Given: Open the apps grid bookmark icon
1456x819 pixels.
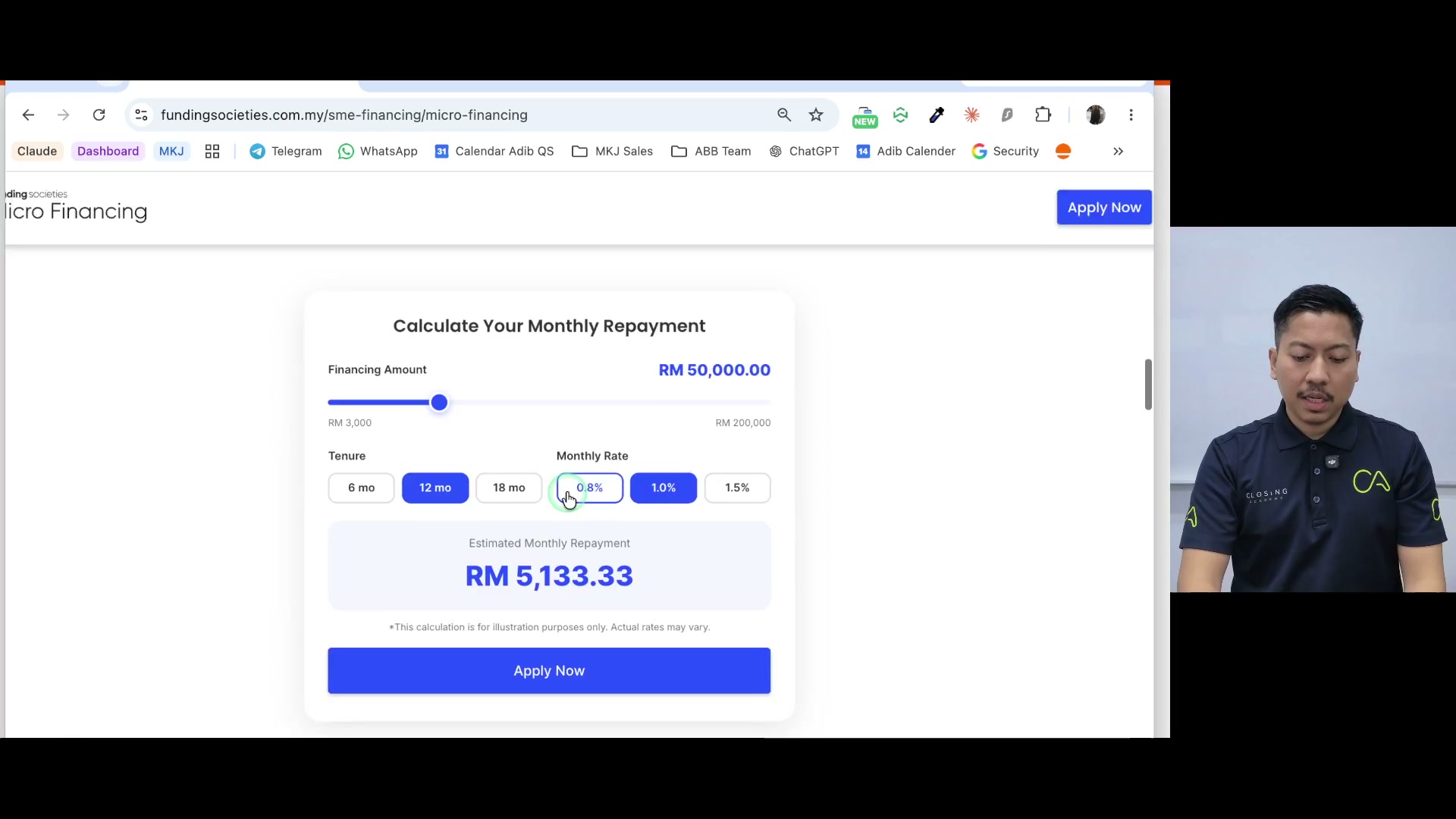Looking at the screenshot, I should [212, 152].
